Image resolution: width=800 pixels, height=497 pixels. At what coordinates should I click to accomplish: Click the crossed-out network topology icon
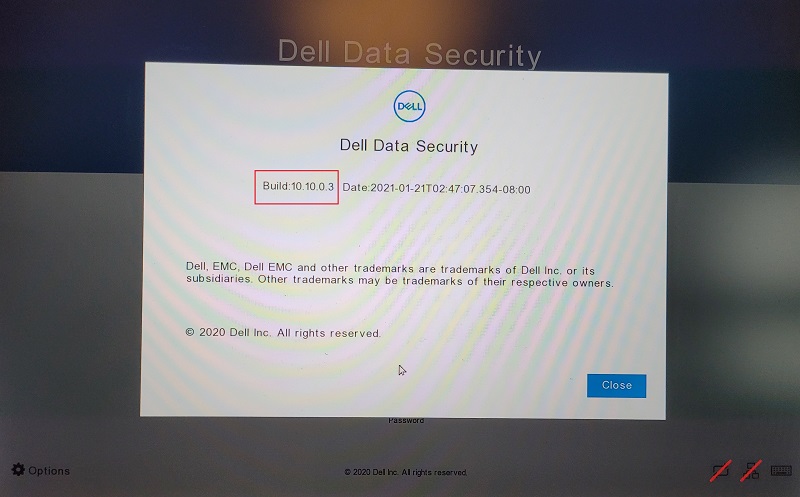(751, 470)
